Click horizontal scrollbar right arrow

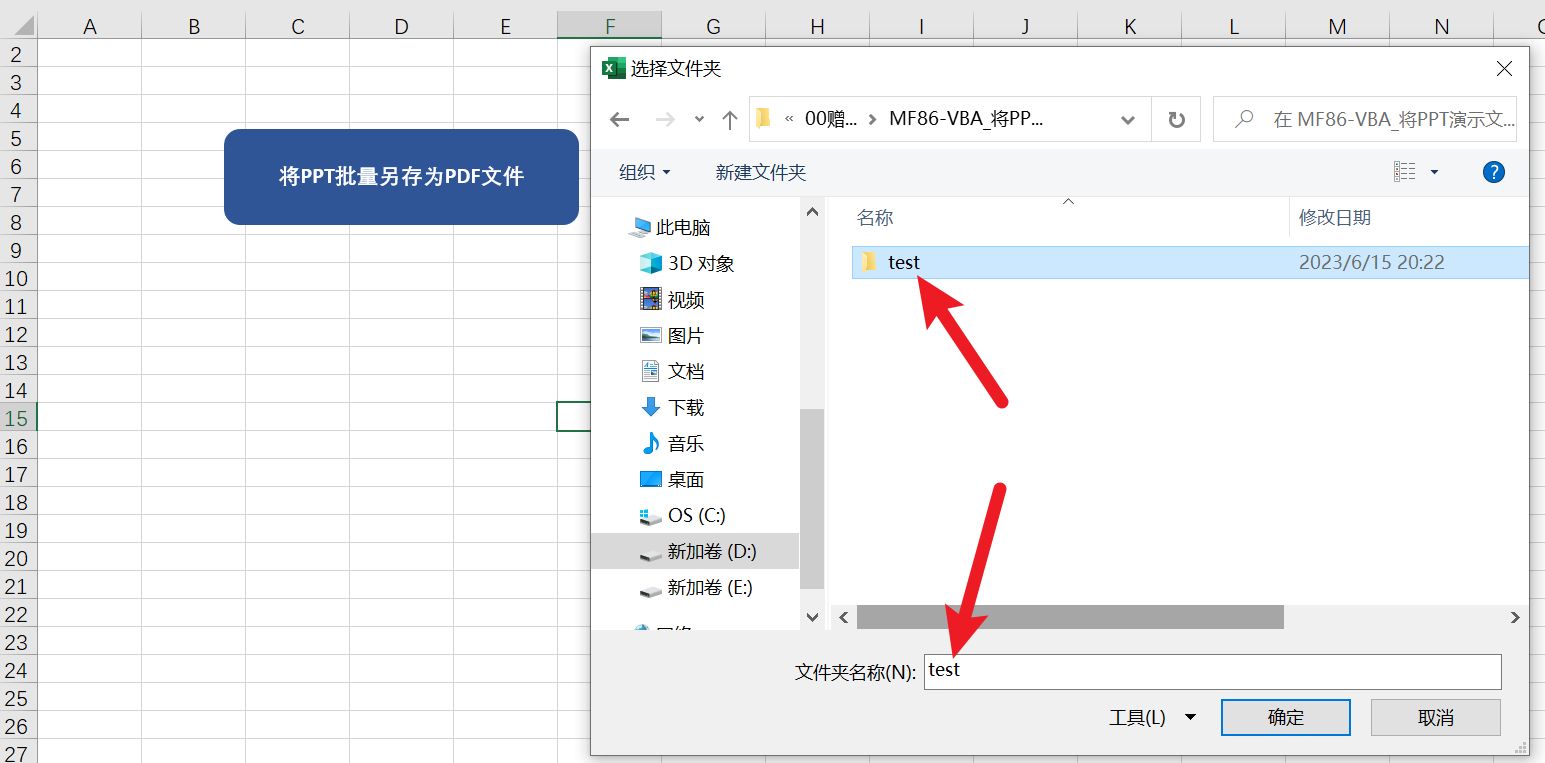click(1516, 617)
